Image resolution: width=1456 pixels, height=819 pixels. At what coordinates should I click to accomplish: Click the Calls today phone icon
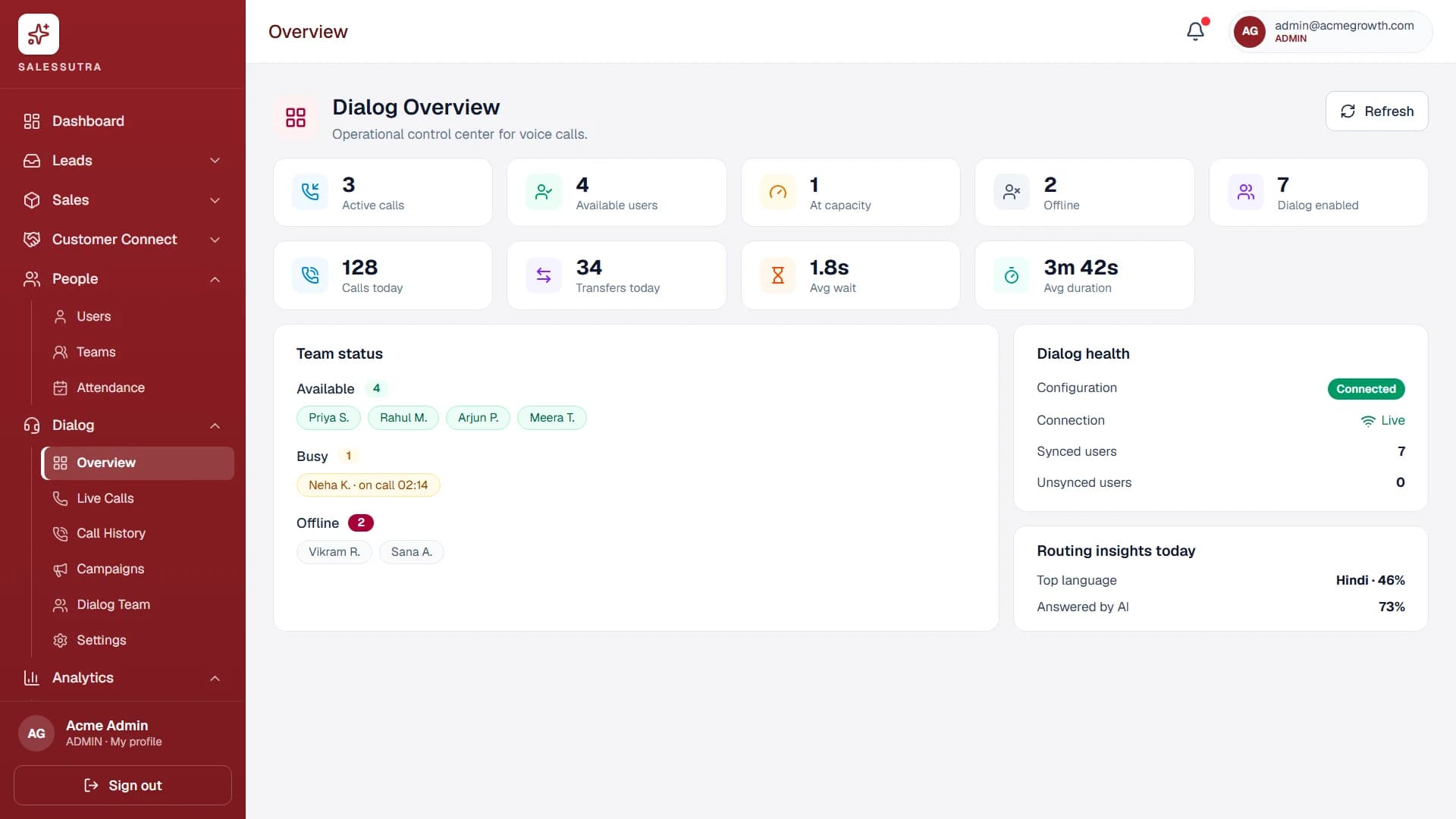click(310, 275)
